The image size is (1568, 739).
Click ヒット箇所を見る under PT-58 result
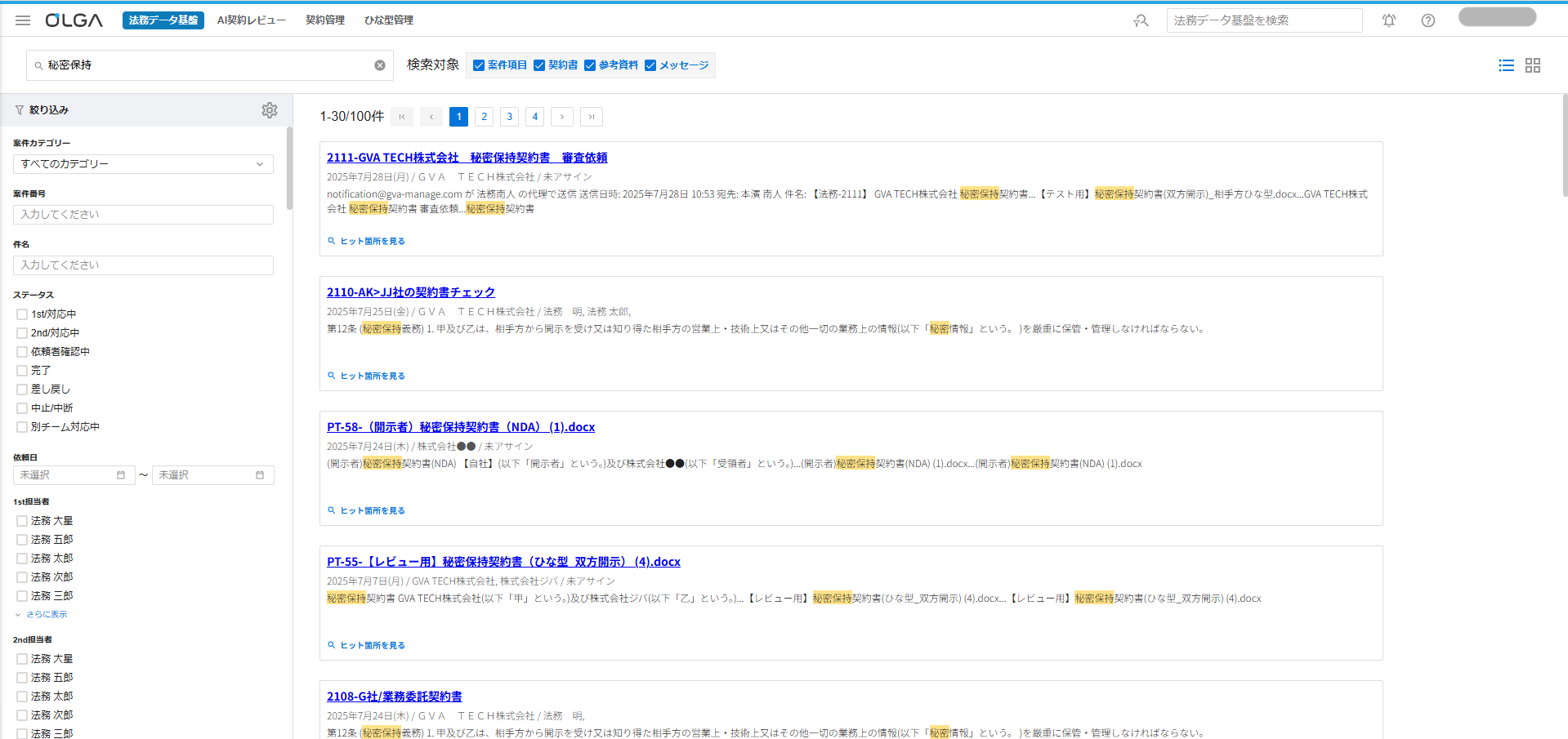367,511
